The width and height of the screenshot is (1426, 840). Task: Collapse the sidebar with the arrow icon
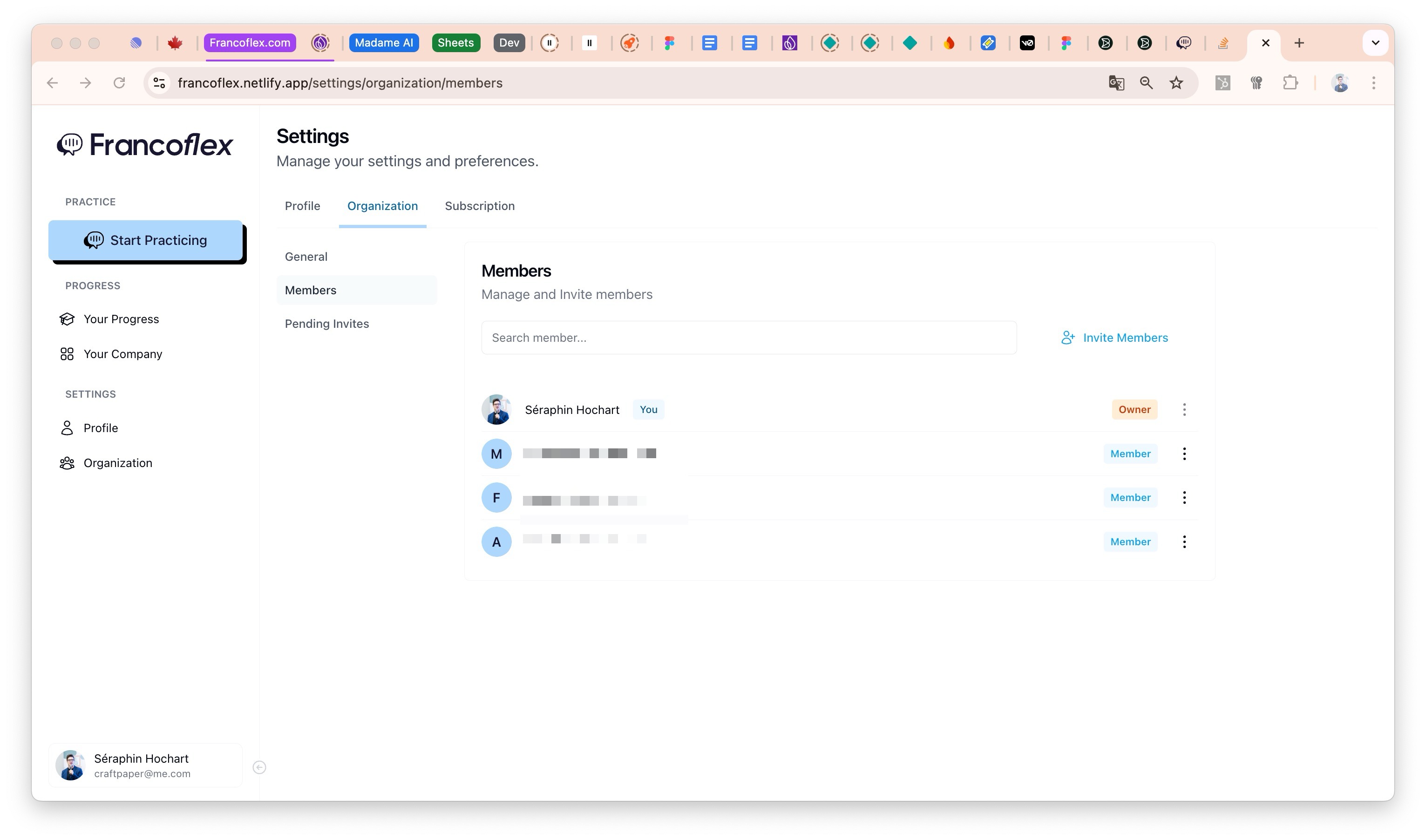coord(259,767)
